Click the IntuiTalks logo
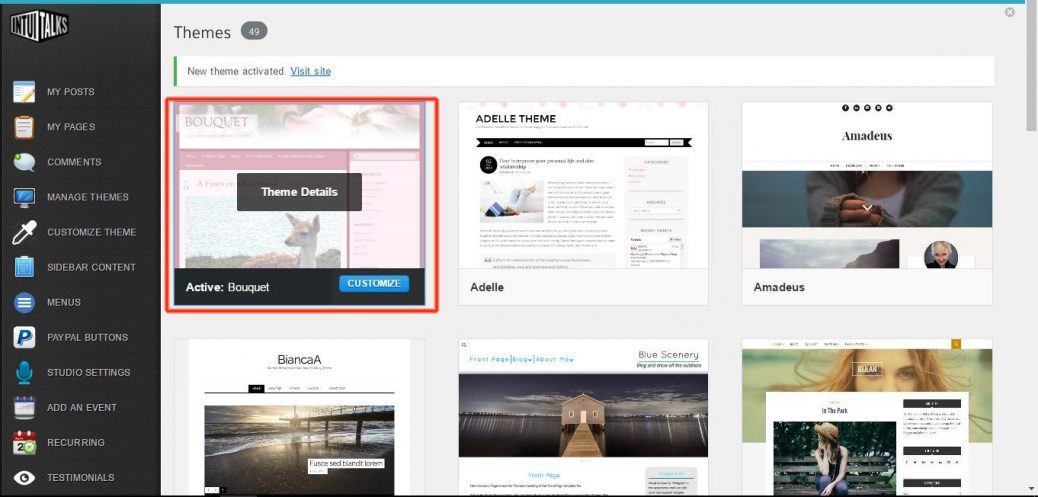The width and height of the screenshot is (1038, 497). pyautogui.click(x=39, y=26)
